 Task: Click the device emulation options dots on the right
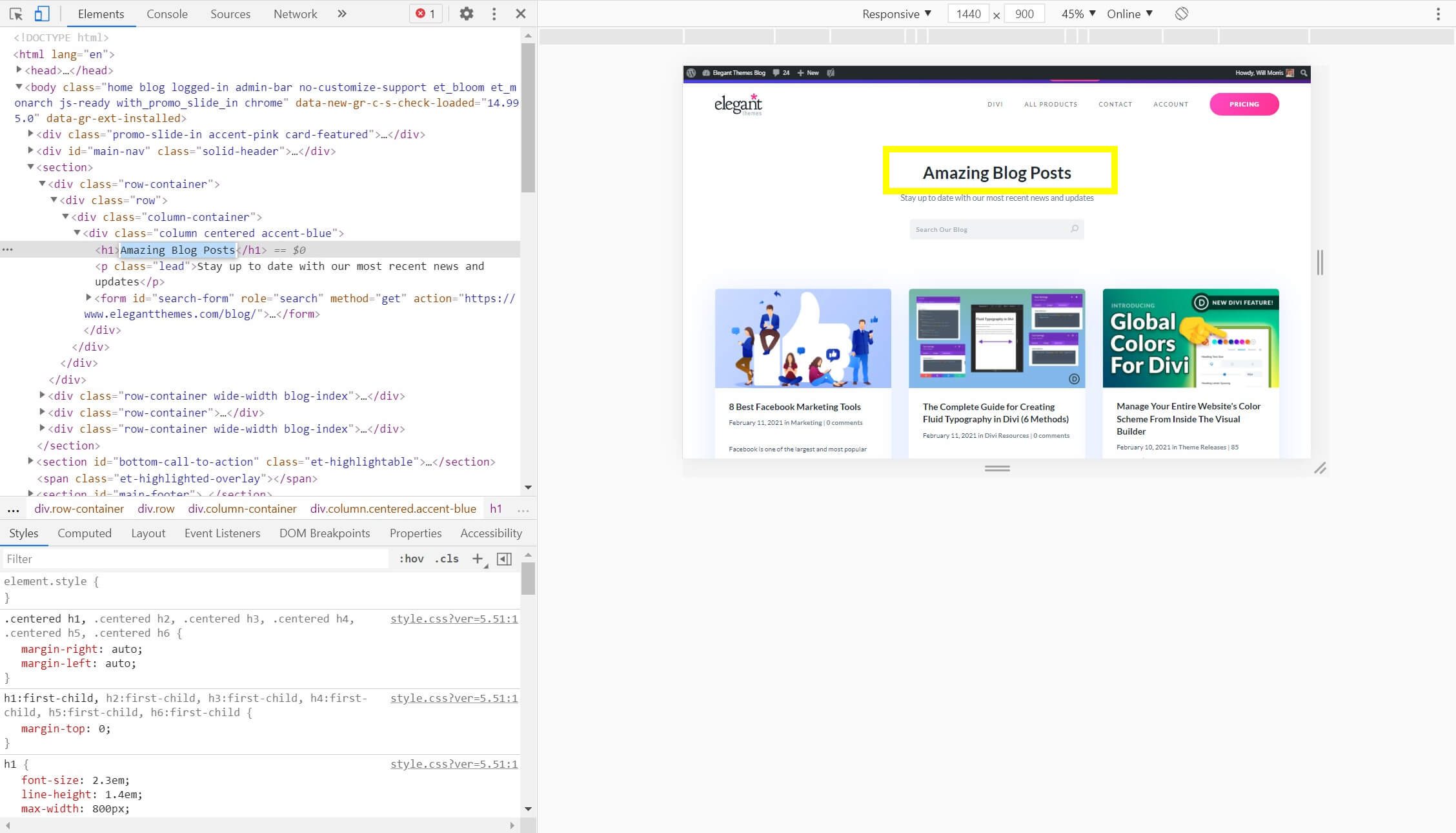point(1439,14)
